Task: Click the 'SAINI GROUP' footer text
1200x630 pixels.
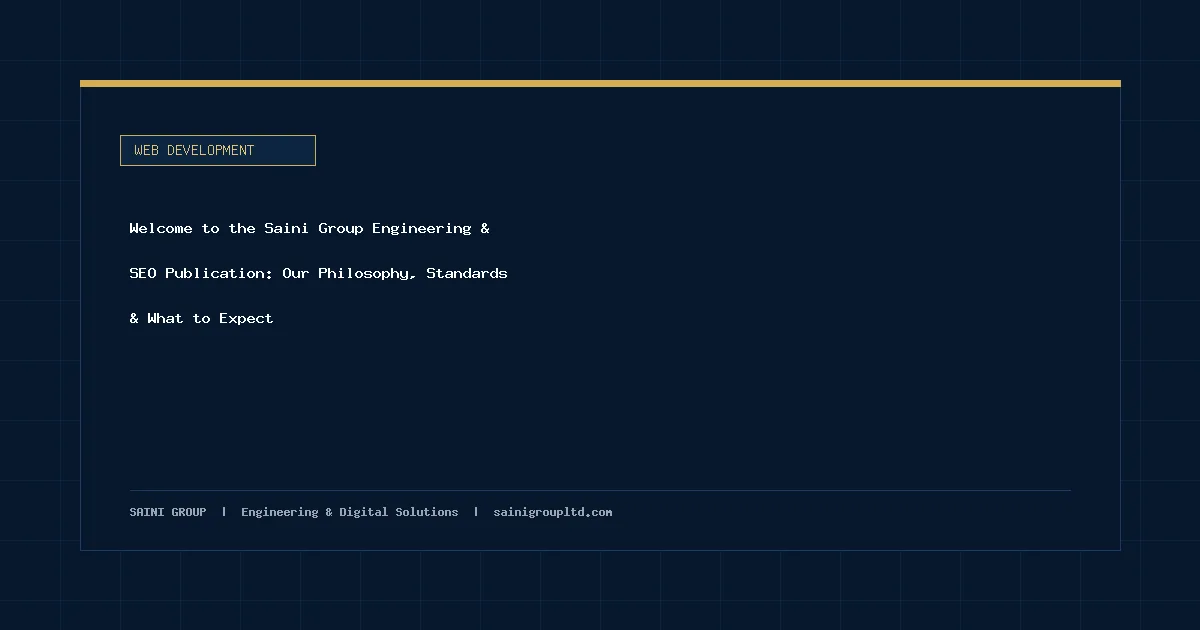Action: pos(168,512)
